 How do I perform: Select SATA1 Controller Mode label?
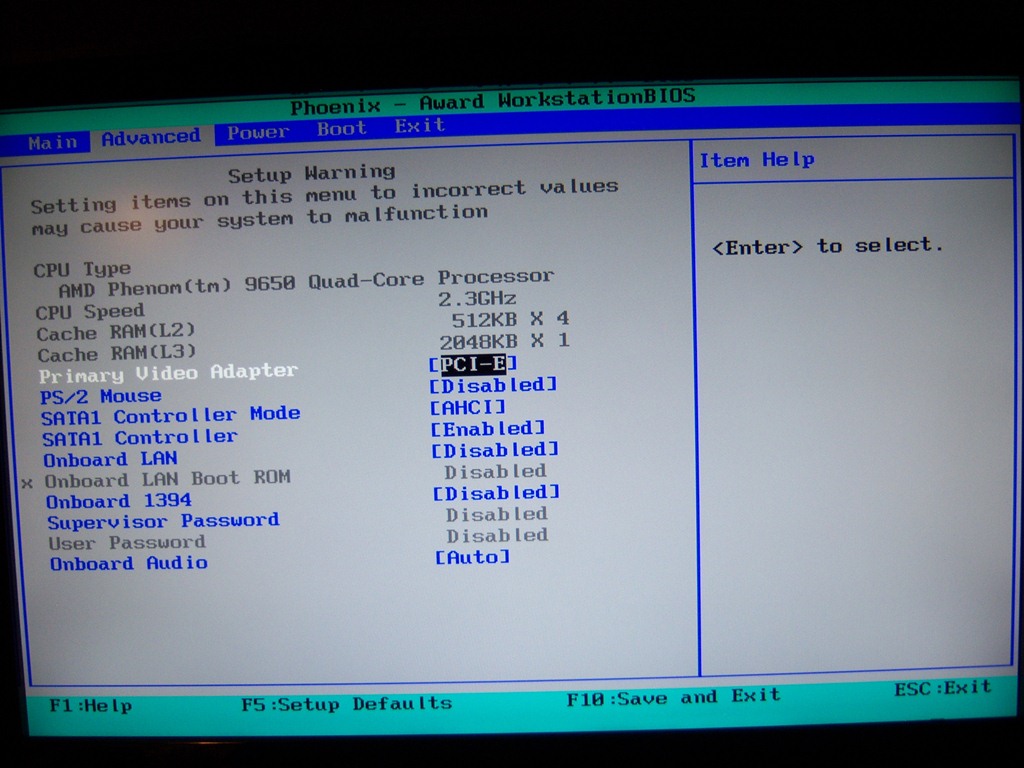pyautogui.click(x=170, y=415)
